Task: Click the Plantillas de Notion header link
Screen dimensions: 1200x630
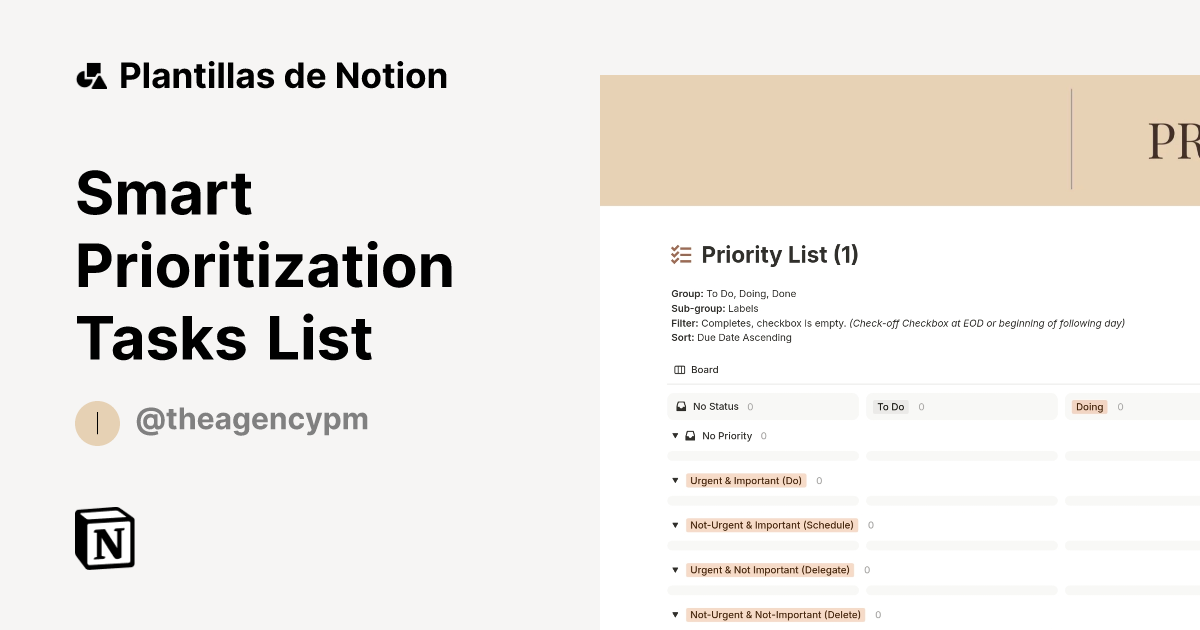Action: tap(283, 75)
